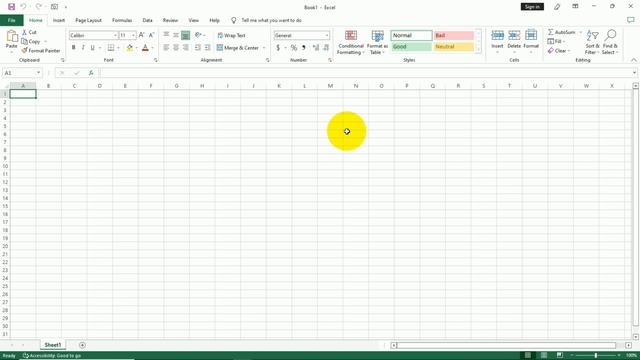Image resolution: width=640 pixels, height=360 pixels.
Task: Paste clipboard contents
Action: [11, 40]
